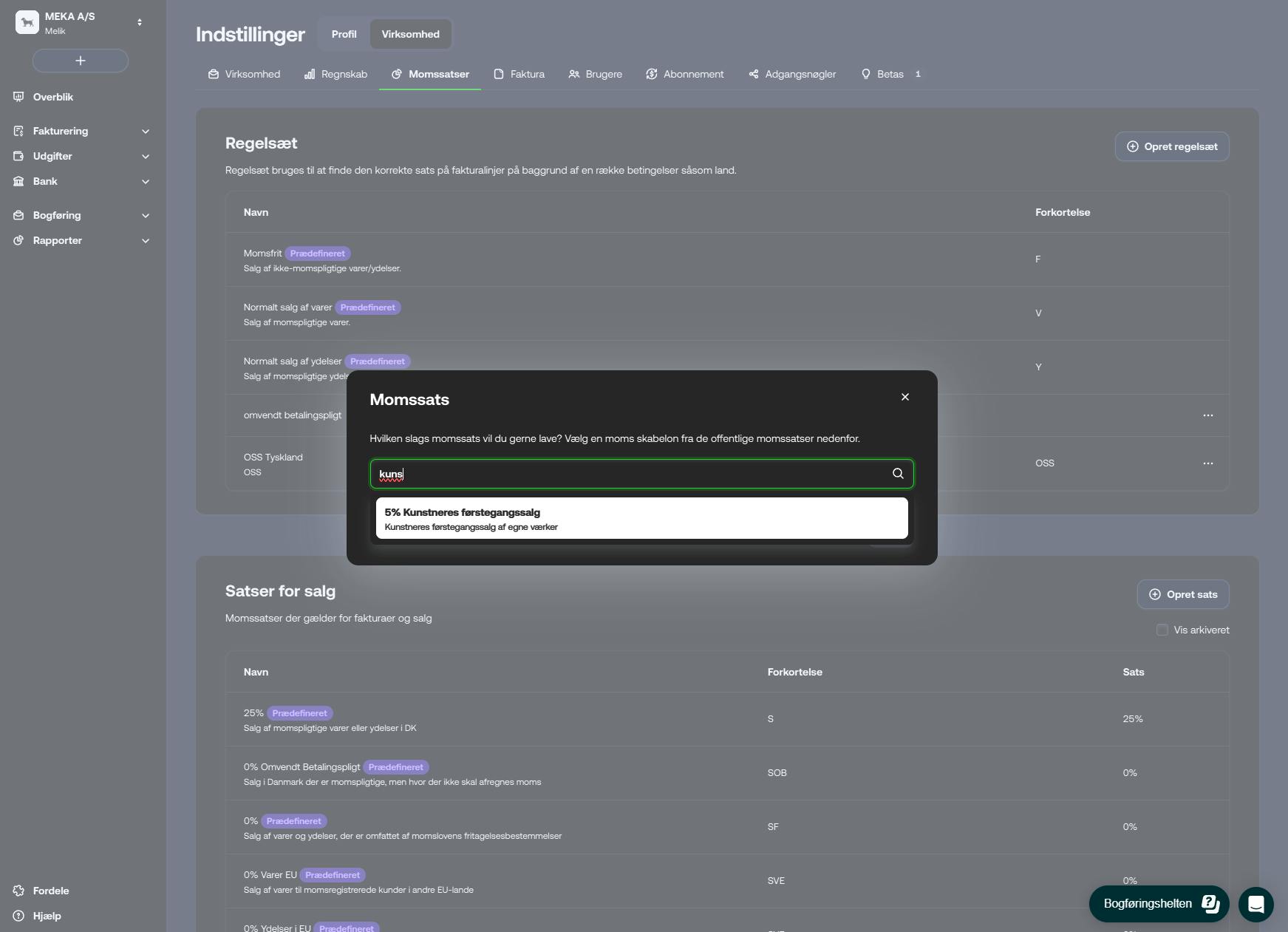Click the Bank building icon
The height and width of the screenshot is (932, 1288).
point(18,181)
